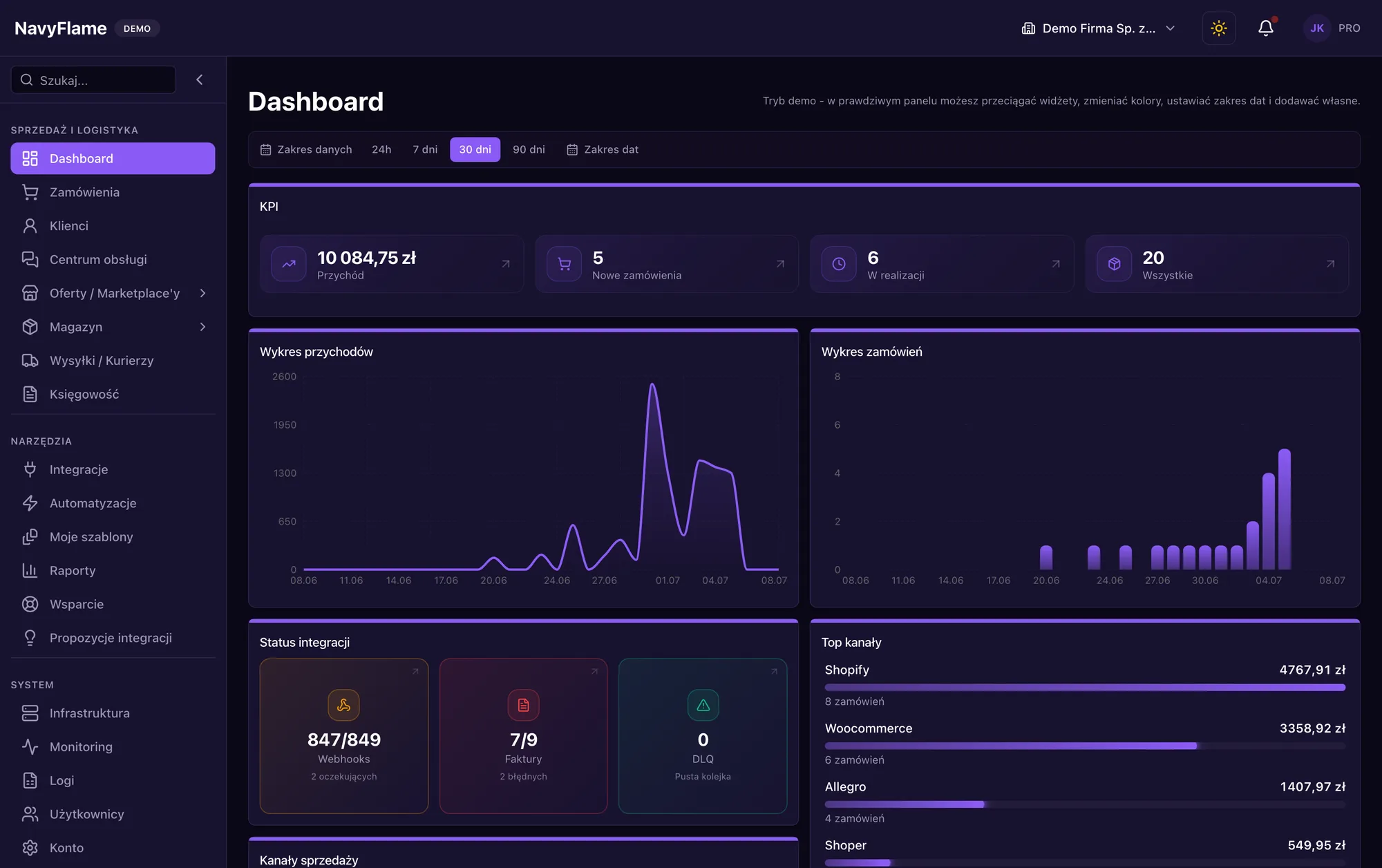Open JK user avatar menu
Screen dimensions: 1382x868
point(1316,28)
